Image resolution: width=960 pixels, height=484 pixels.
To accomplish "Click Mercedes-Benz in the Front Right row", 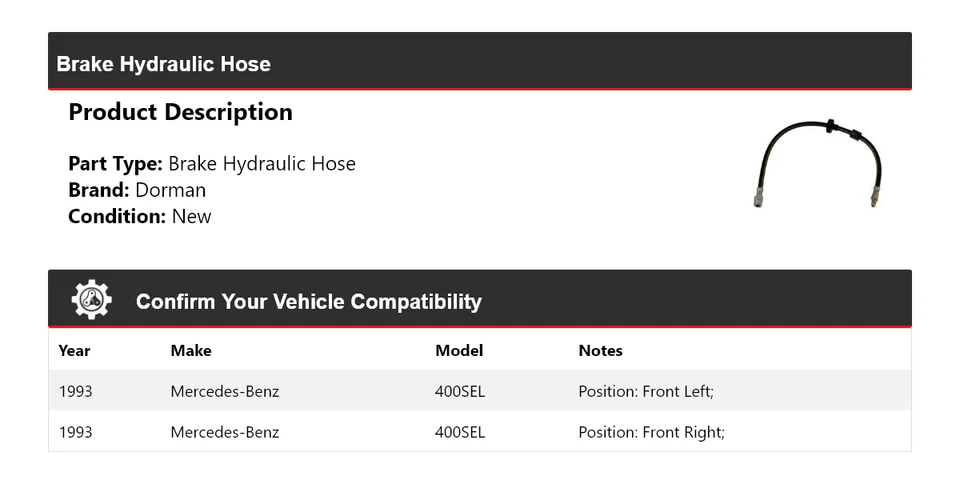I will (225, 432).
